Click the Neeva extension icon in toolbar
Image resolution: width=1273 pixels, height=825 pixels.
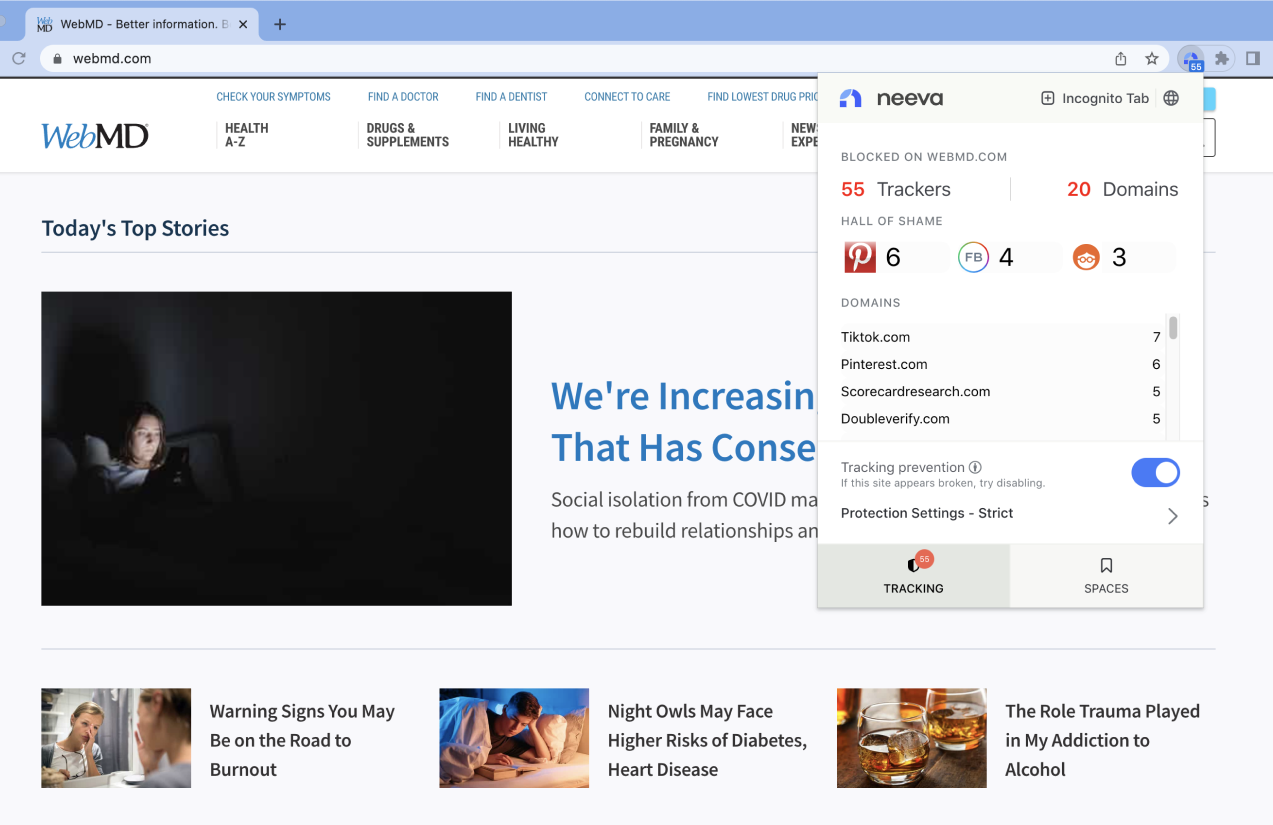point(1190,59)
